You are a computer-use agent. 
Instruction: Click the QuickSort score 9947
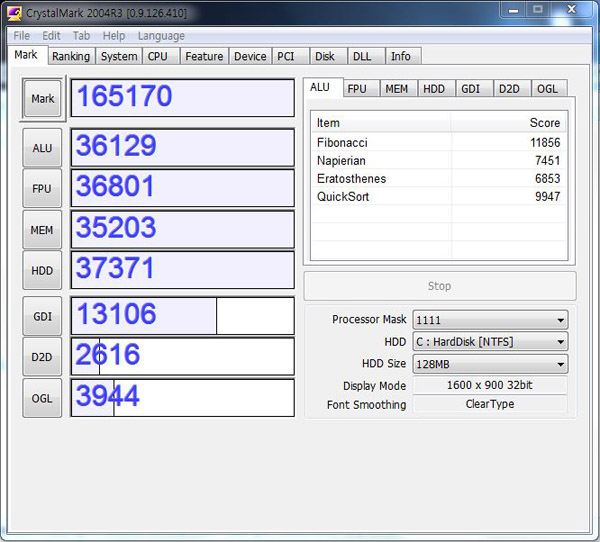[548, 196]
